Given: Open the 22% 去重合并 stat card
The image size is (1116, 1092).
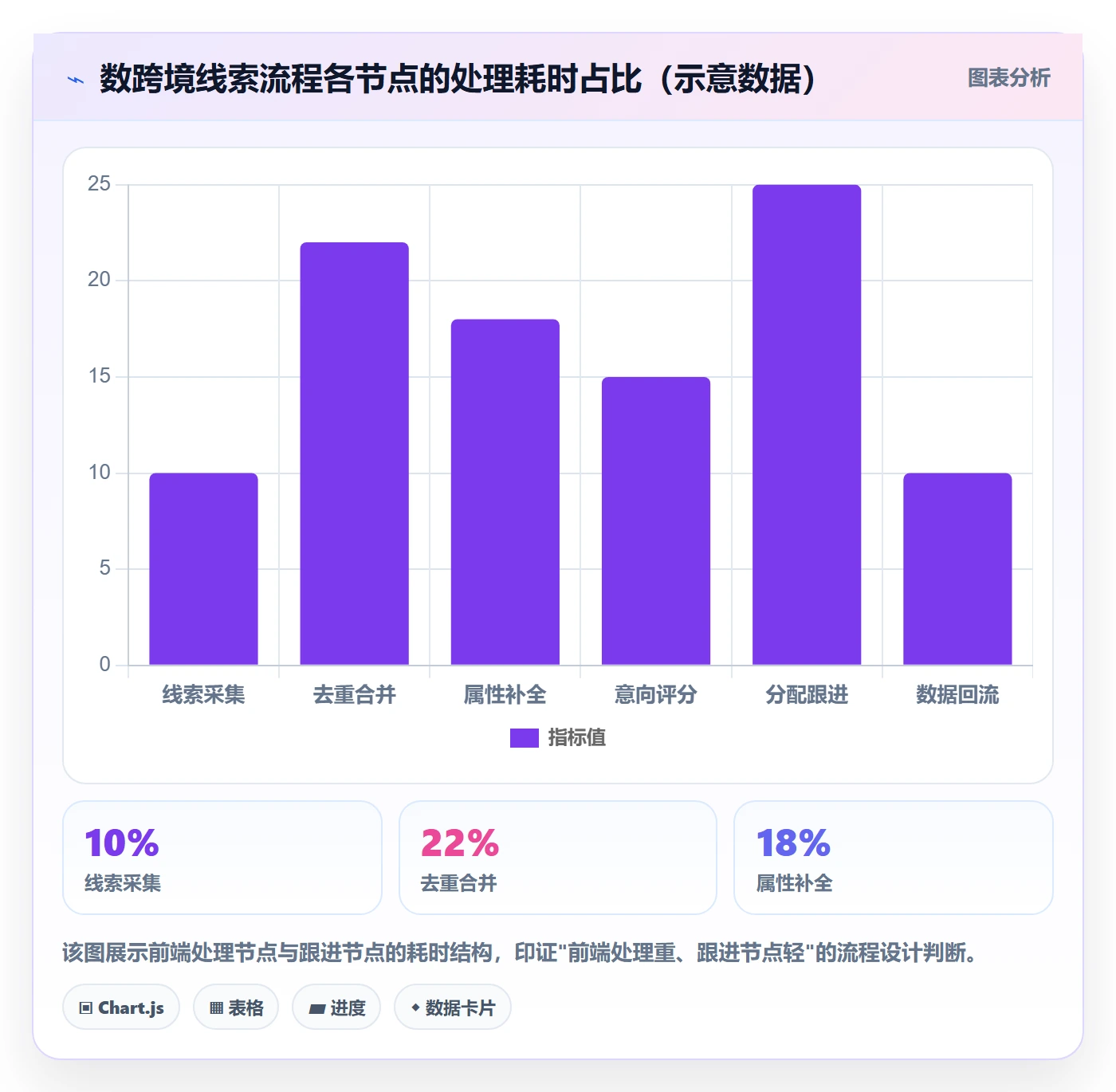Looking at the screenshot, I should [558, 858].
